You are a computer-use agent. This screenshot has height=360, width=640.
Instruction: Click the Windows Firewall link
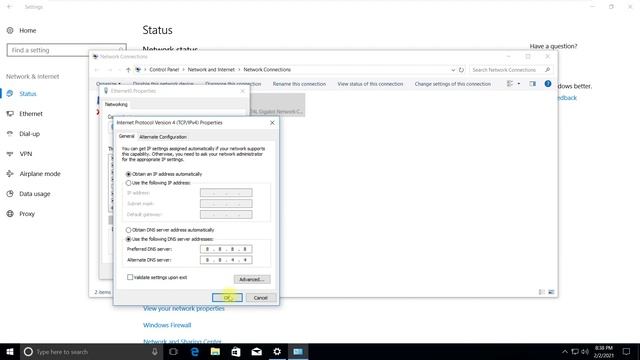(x=167, y=325)
